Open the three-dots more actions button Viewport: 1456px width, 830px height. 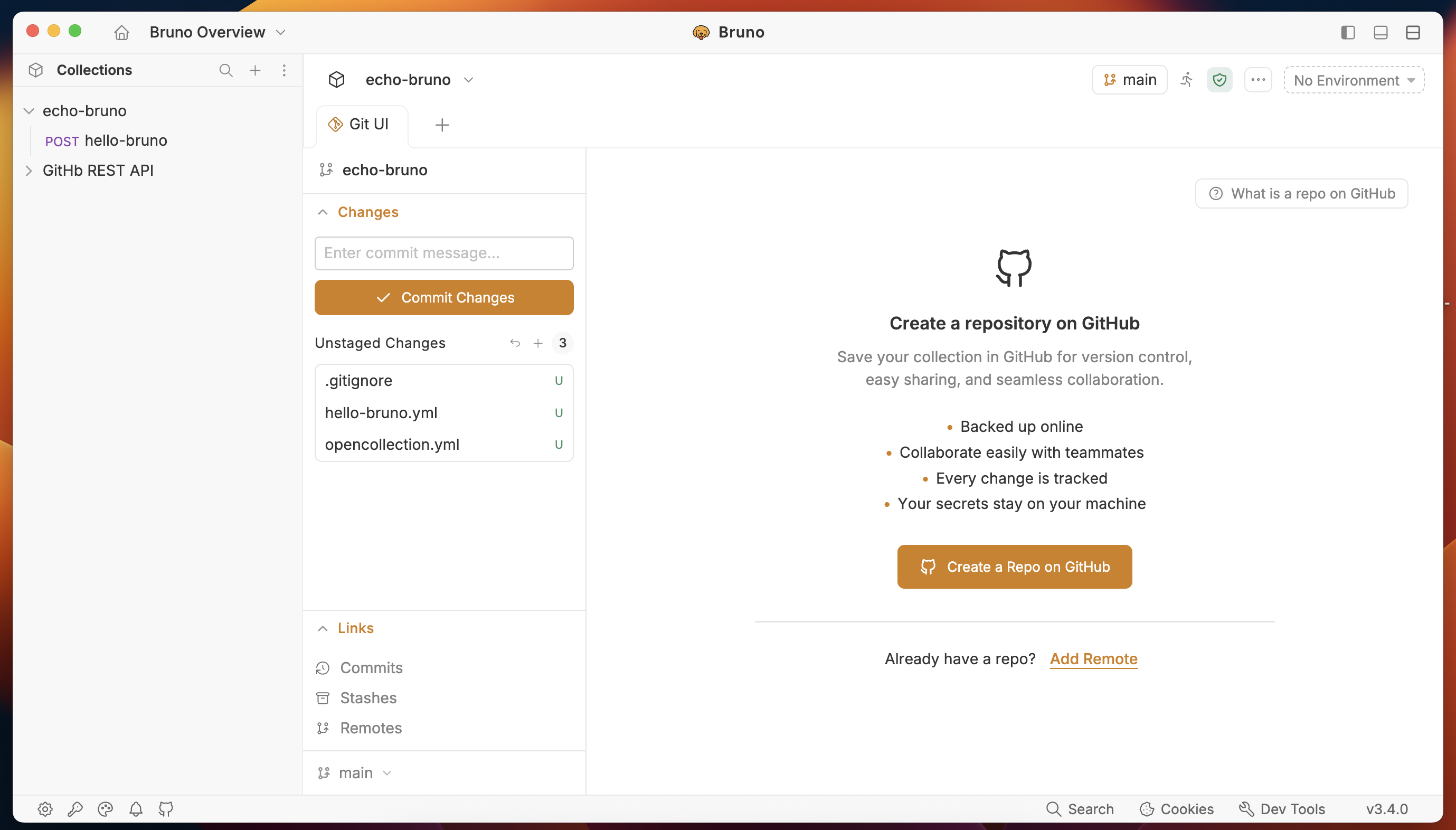(1258, 80)
